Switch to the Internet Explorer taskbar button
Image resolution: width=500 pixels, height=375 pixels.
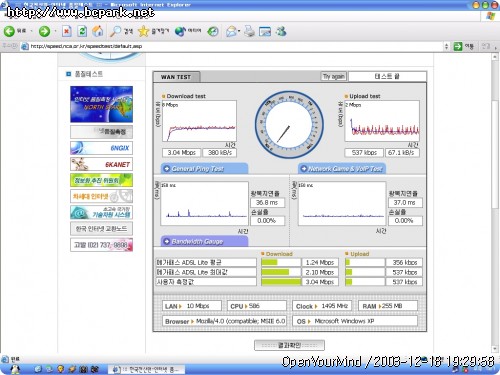point(146,369)
